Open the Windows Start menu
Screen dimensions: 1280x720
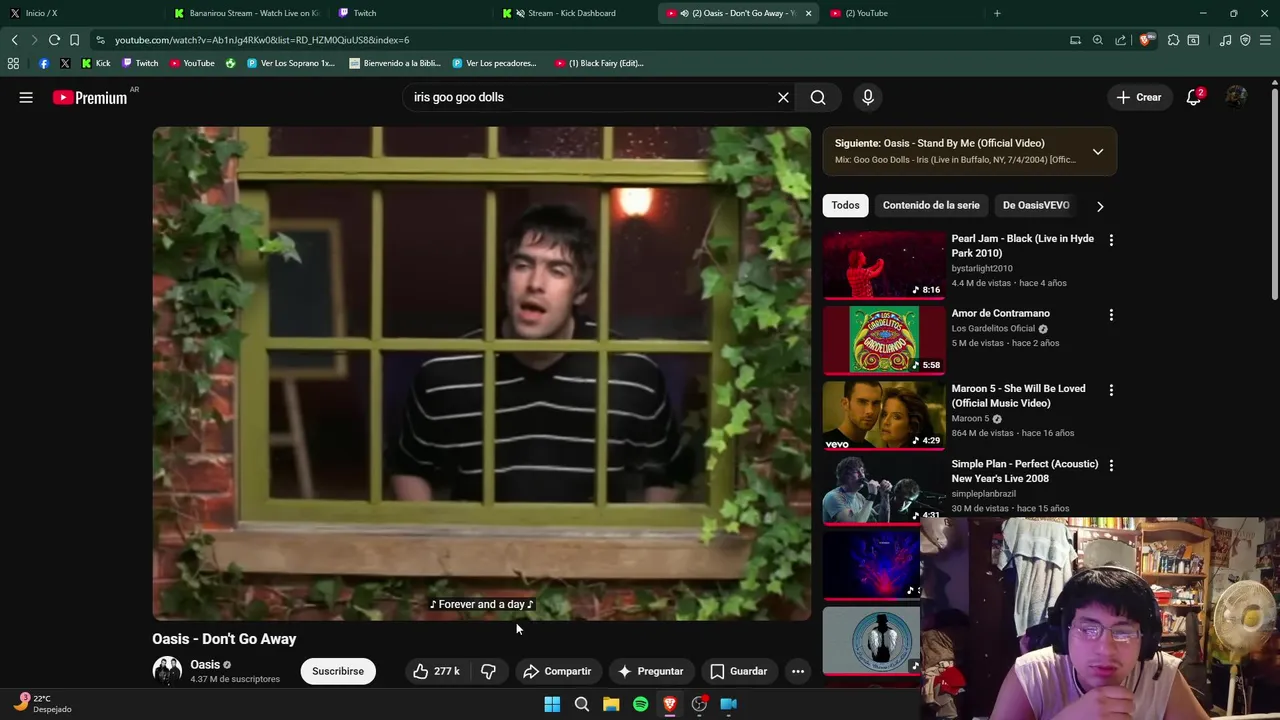552,704
